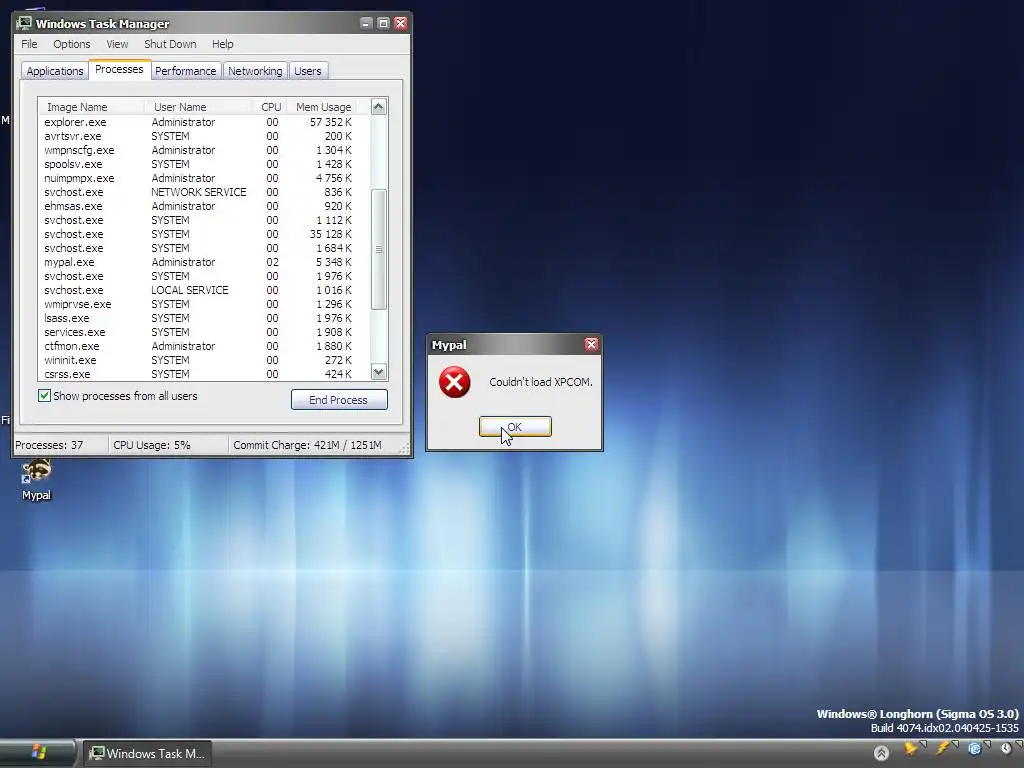Select svchost.exe using 35 128 K
Screen dimensions: 1024x768
[x=204, y=234]
